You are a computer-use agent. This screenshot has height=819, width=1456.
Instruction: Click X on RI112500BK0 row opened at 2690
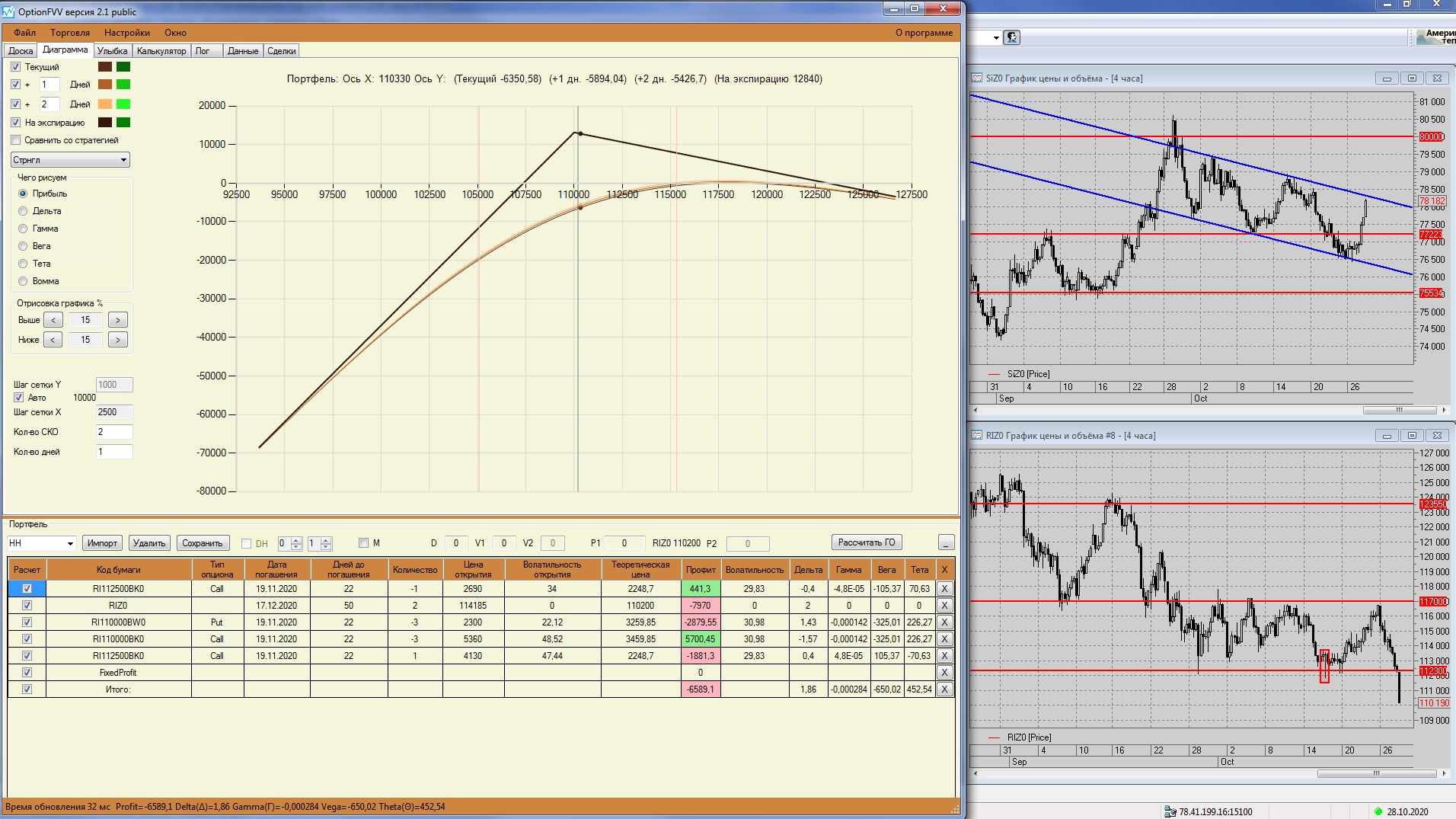click(944, 589)
